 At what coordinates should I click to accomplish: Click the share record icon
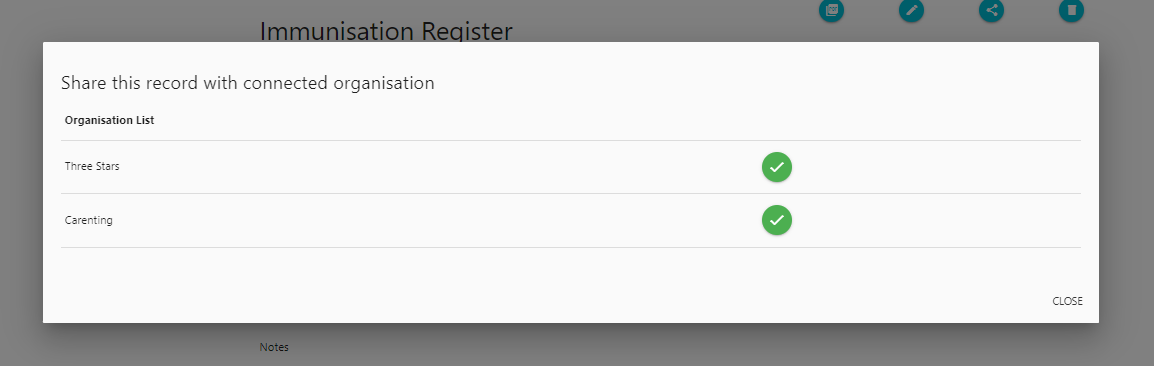point(991,10)
